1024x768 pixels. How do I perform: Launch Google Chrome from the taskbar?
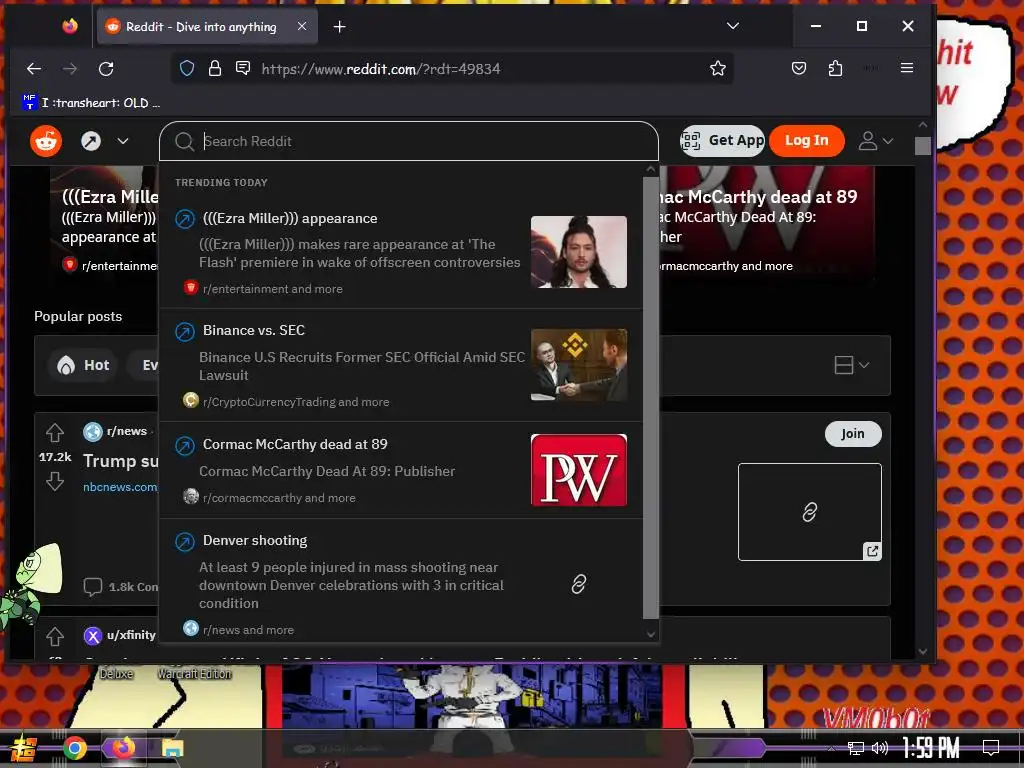coord(74,748)
